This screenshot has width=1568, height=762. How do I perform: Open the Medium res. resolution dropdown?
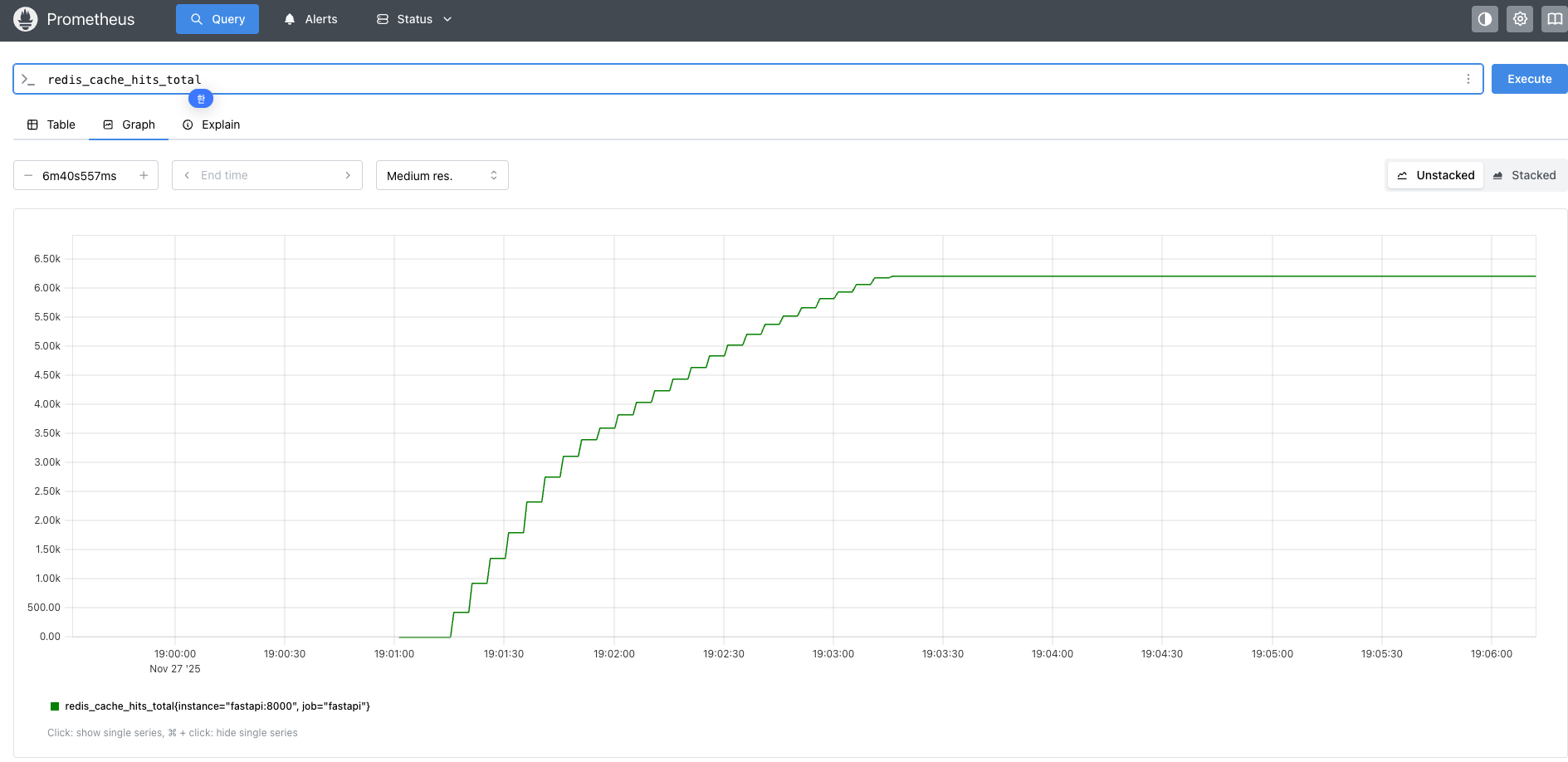click(442, 175)
